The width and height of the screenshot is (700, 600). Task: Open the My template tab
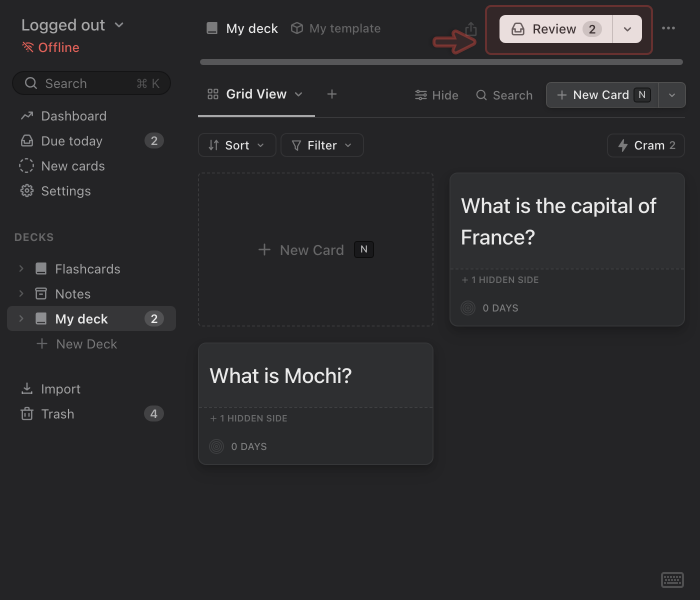point(335,29)
